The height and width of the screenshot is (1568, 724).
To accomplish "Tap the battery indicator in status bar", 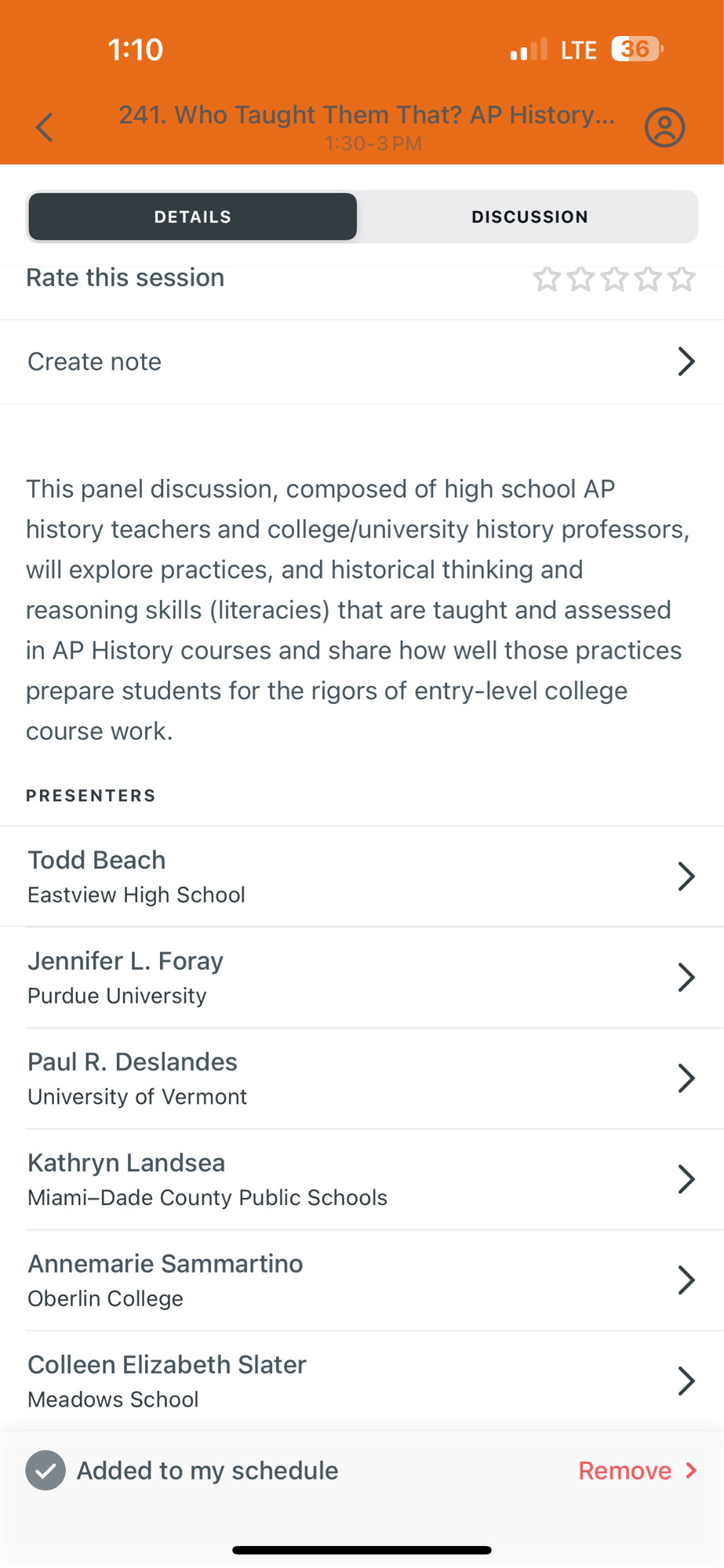I will (x=637, y=49).
